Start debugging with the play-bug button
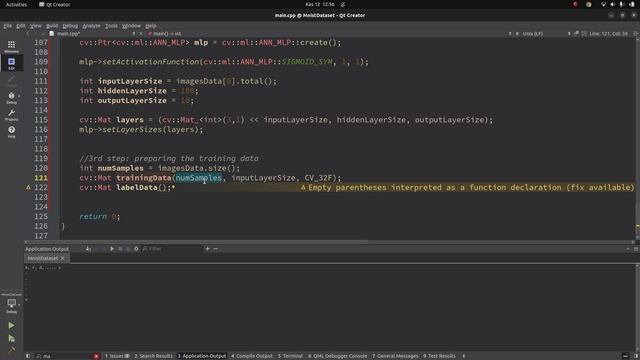Screen dimensions: 640x360 (11, 338)
